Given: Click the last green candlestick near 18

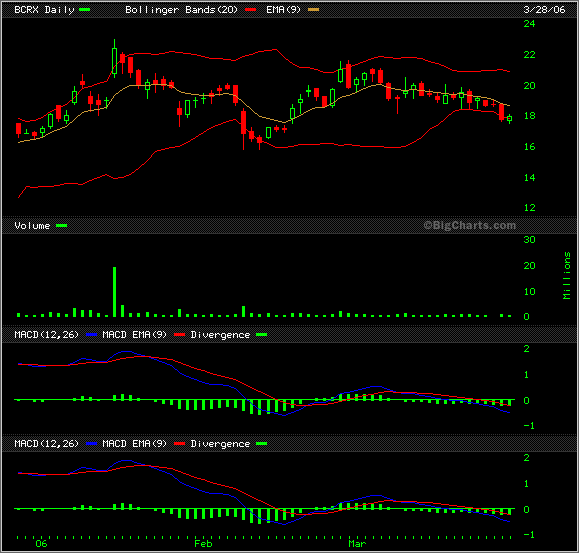Looking at the screenshot, I should click(x=510, y=118).
